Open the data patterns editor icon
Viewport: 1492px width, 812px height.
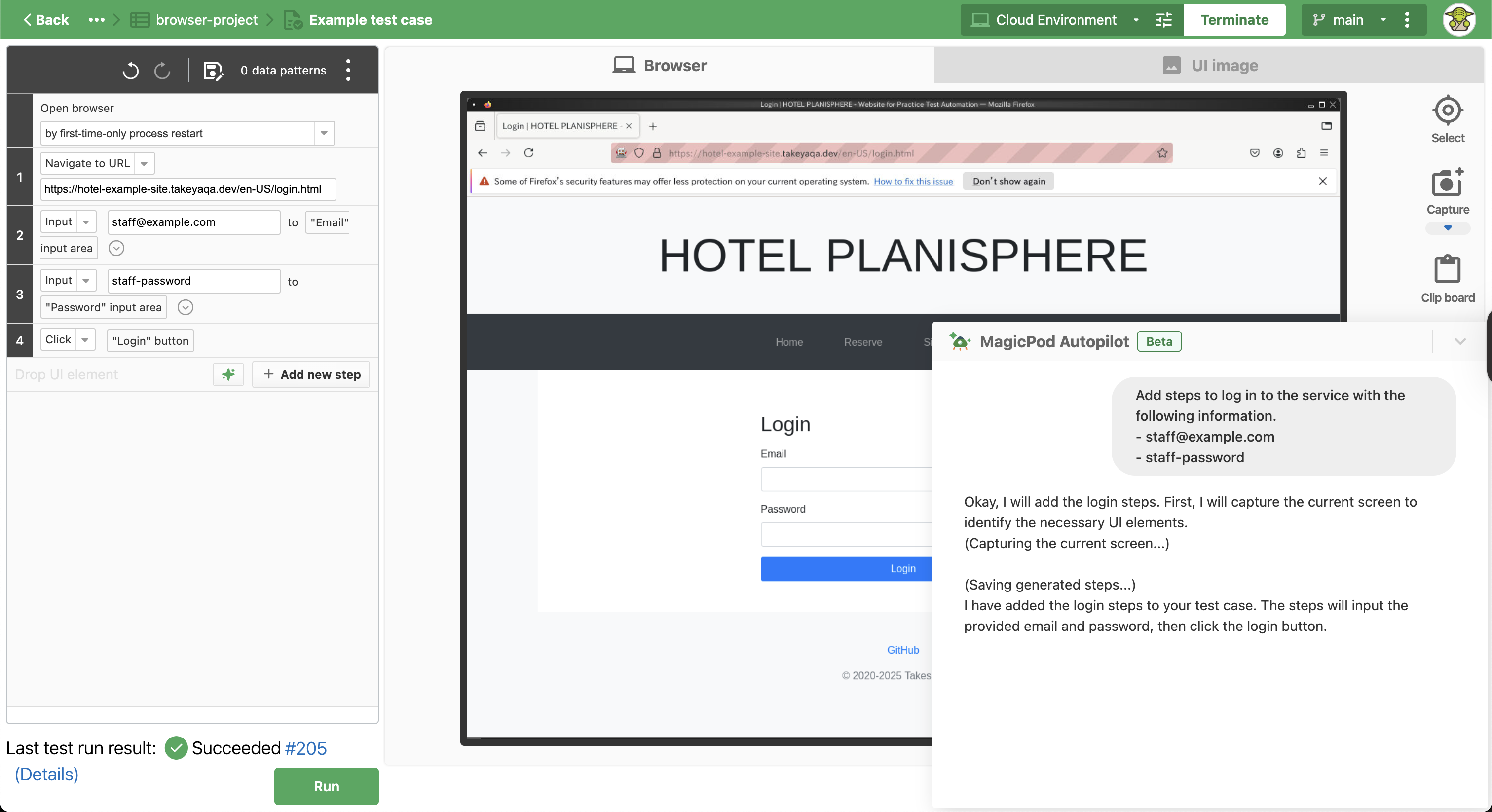pyautogui.click(x=213, y=70)
